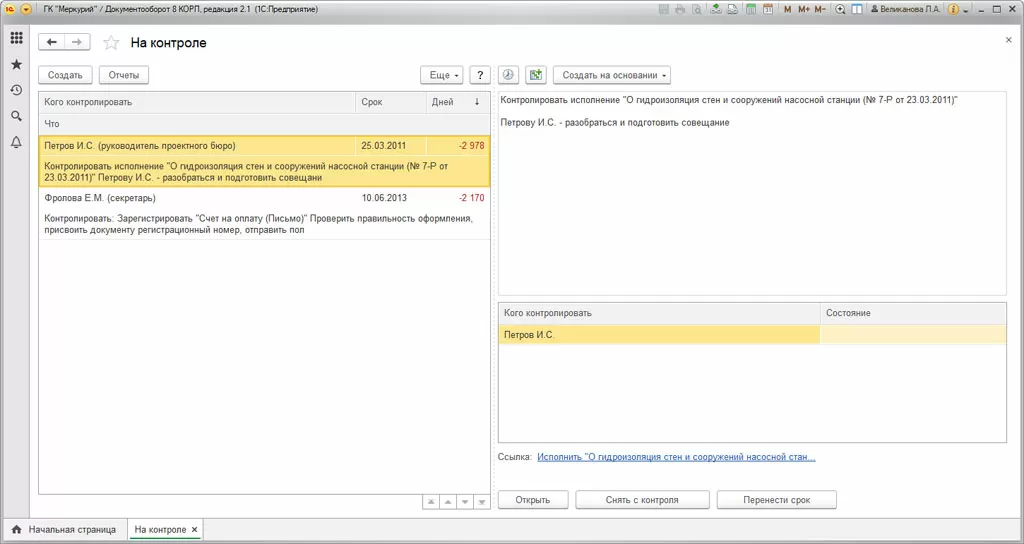This screenshot has width=1024, height=544.
Task: Sort by Дней column header
Action: pos(457,102)
